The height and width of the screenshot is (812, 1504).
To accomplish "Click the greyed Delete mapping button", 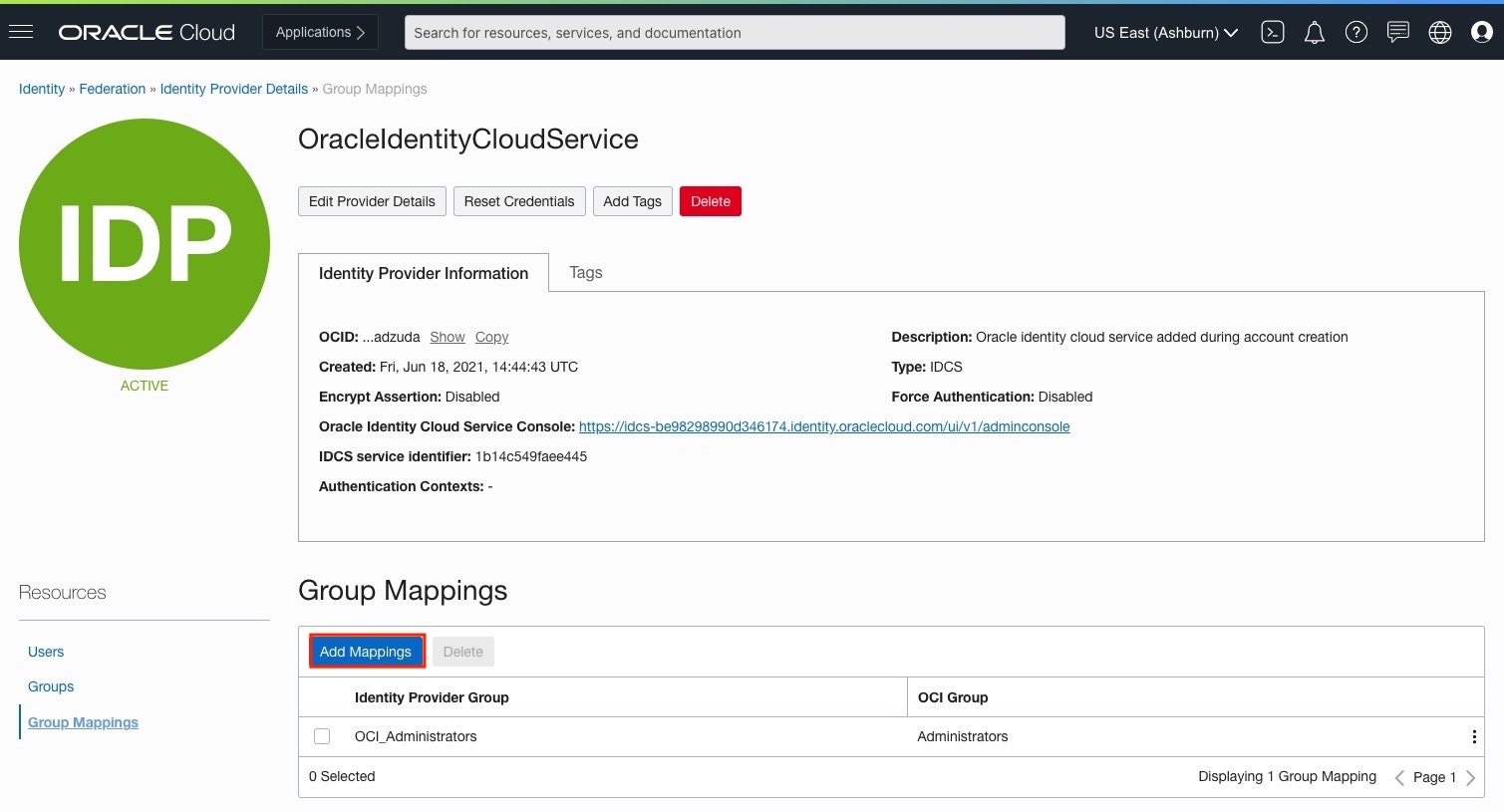I will point(463,652).
